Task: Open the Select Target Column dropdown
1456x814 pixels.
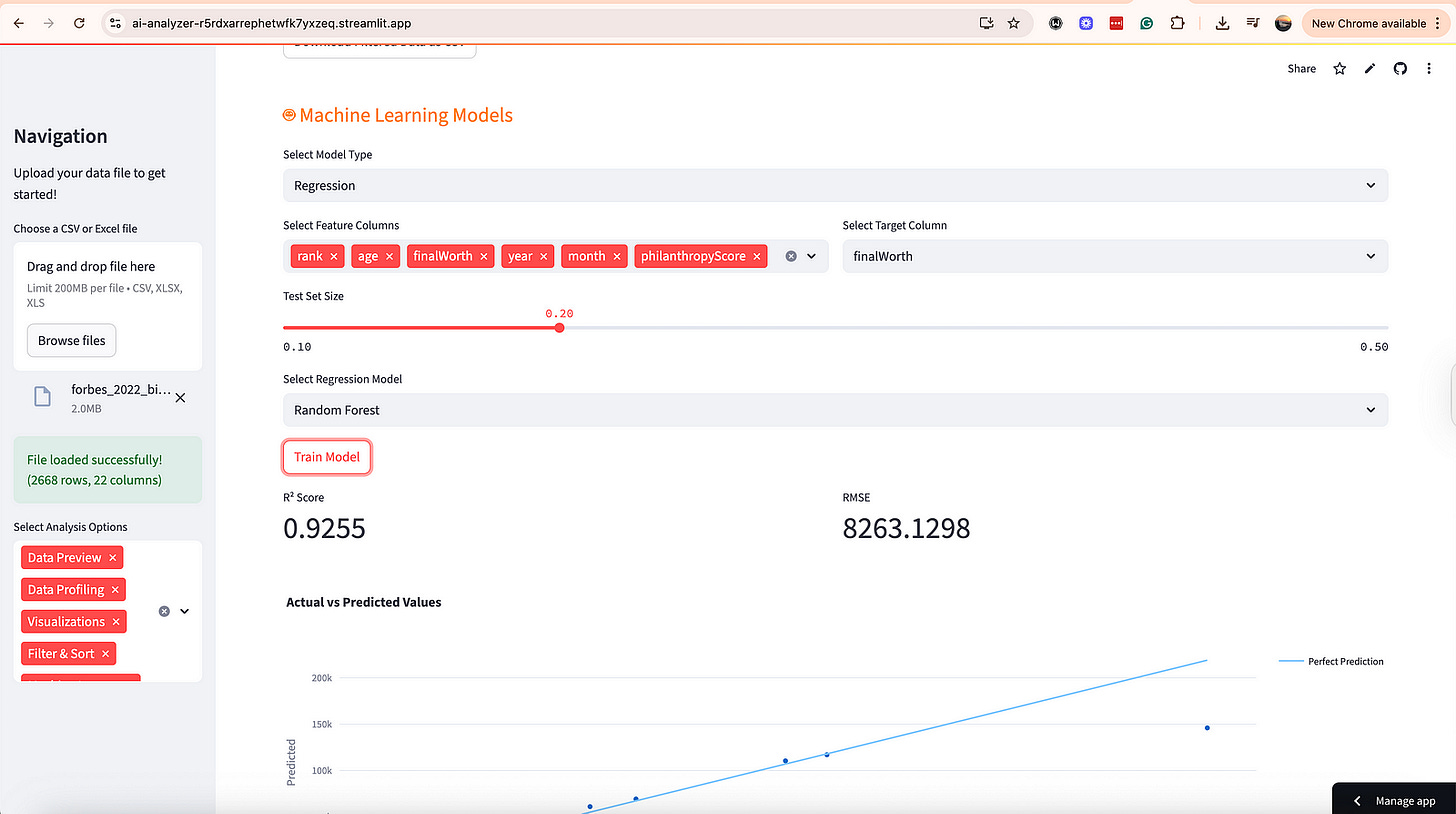Action: click(1115, 256)
